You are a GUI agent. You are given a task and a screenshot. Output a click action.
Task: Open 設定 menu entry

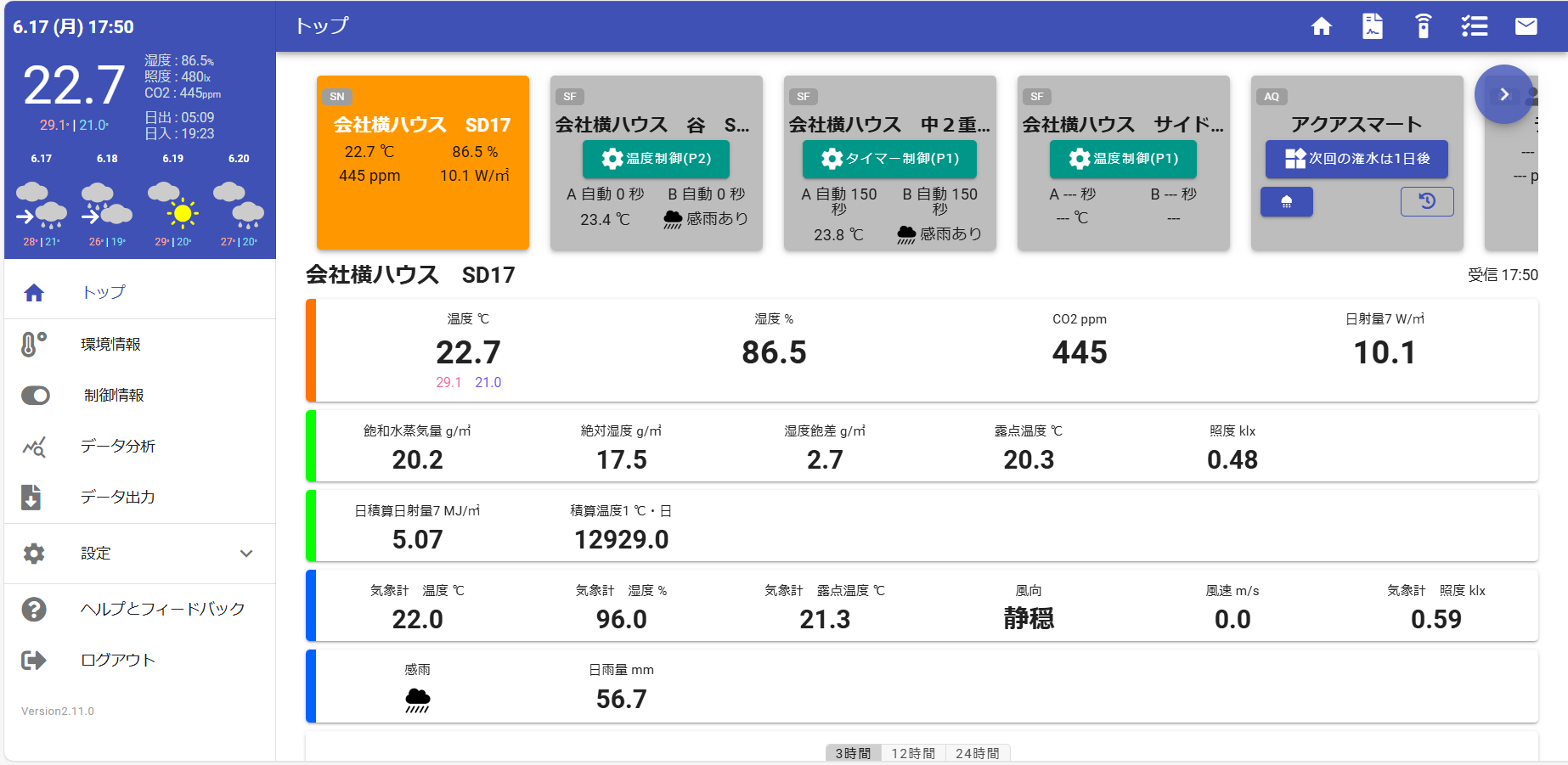pos(139,554)
